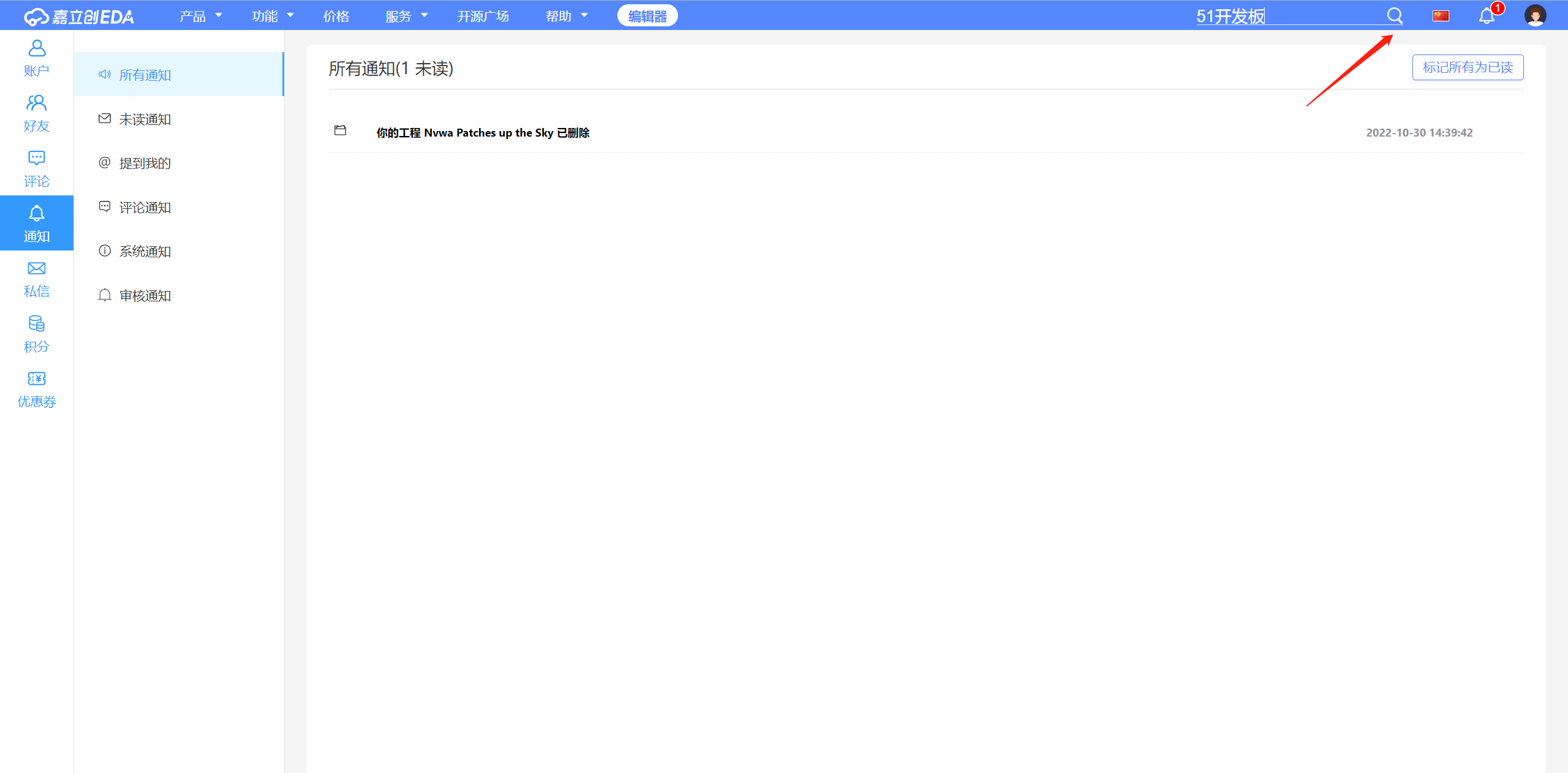Expand the 帮助 dropdown menu
1568x773 pixels.
(x=566, y=16)
